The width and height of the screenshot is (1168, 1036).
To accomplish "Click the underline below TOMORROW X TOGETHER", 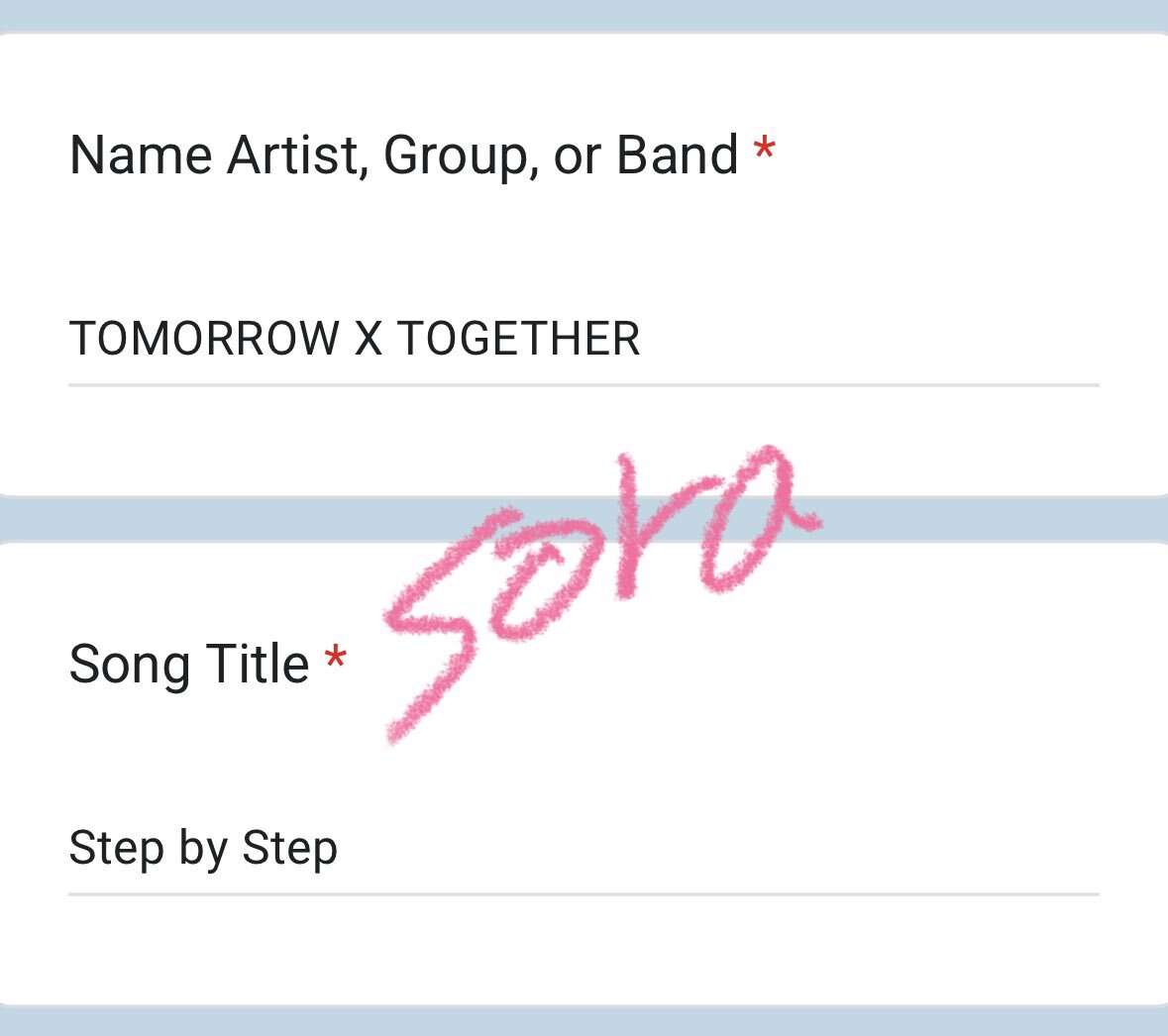I will pos(584,385).
